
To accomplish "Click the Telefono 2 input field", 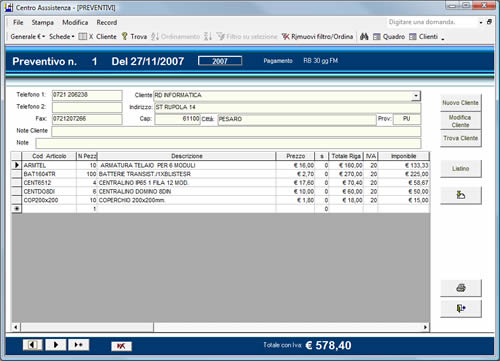I will pos(87,107).
